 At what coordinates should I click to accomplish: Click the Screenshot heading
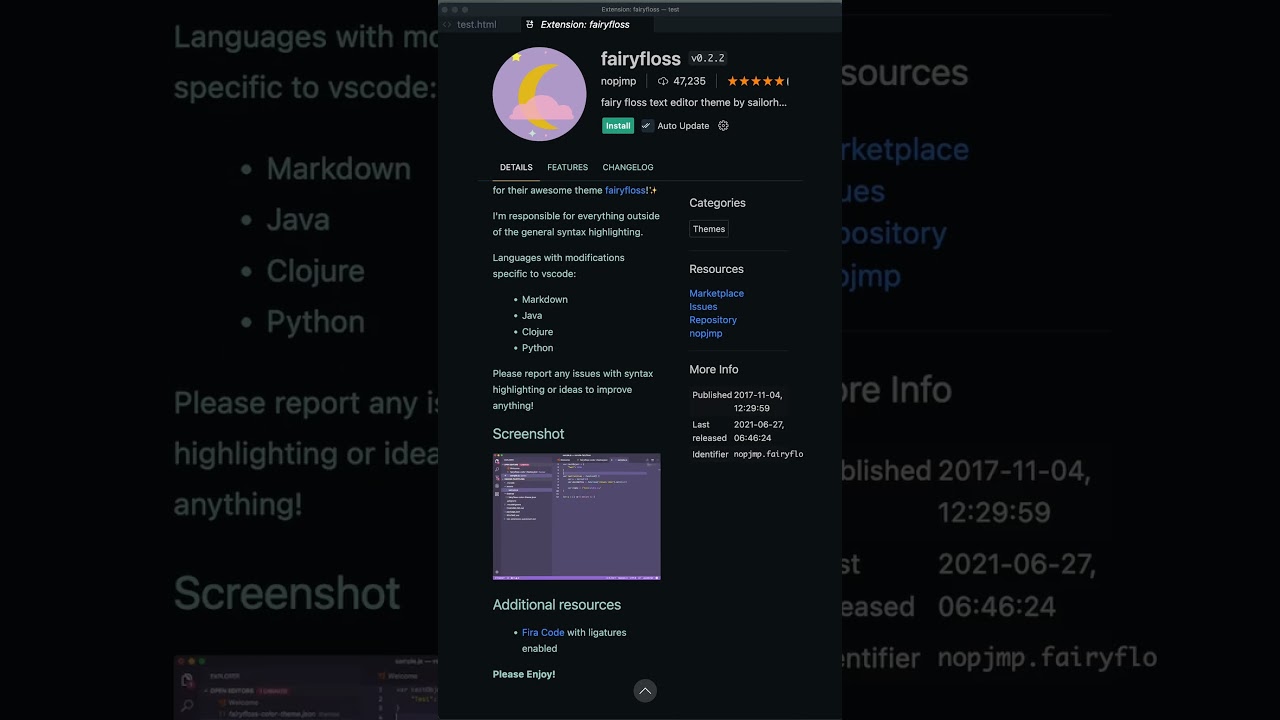[x=528, y=434]
